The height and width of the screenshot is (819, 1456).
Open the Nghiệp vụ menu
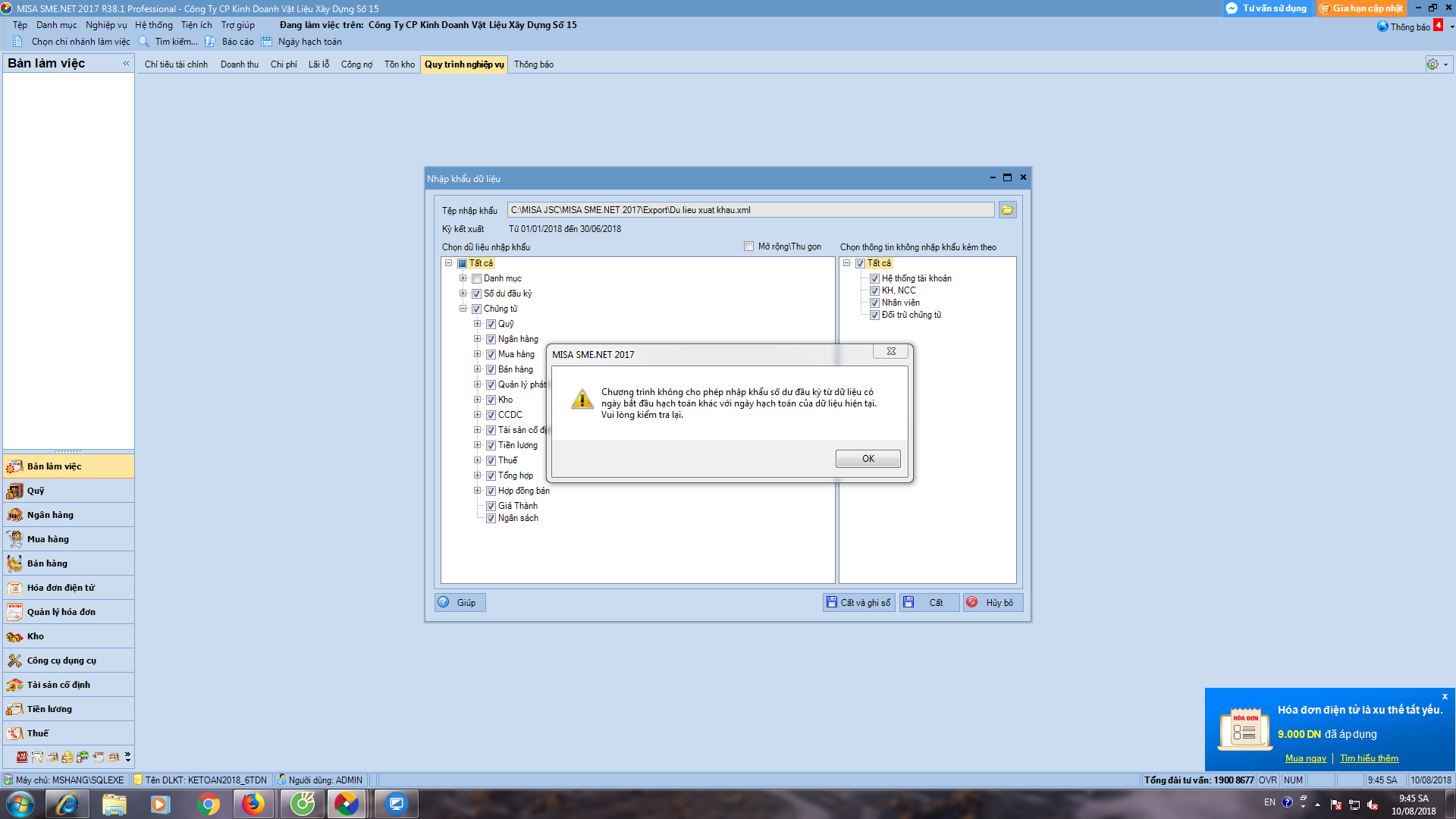click(x=106, y=25)
